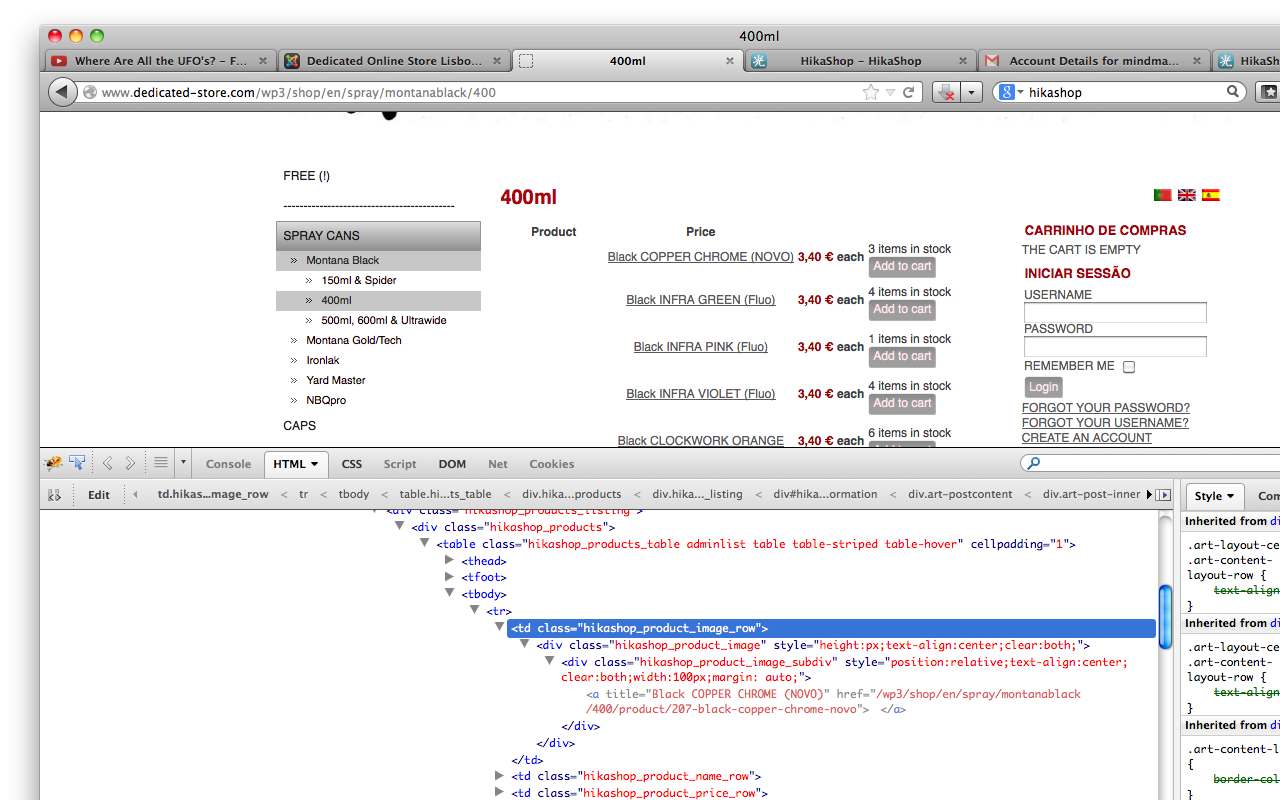Add Black INFRA GREEN (Fluo) to cart

(902, 309)
